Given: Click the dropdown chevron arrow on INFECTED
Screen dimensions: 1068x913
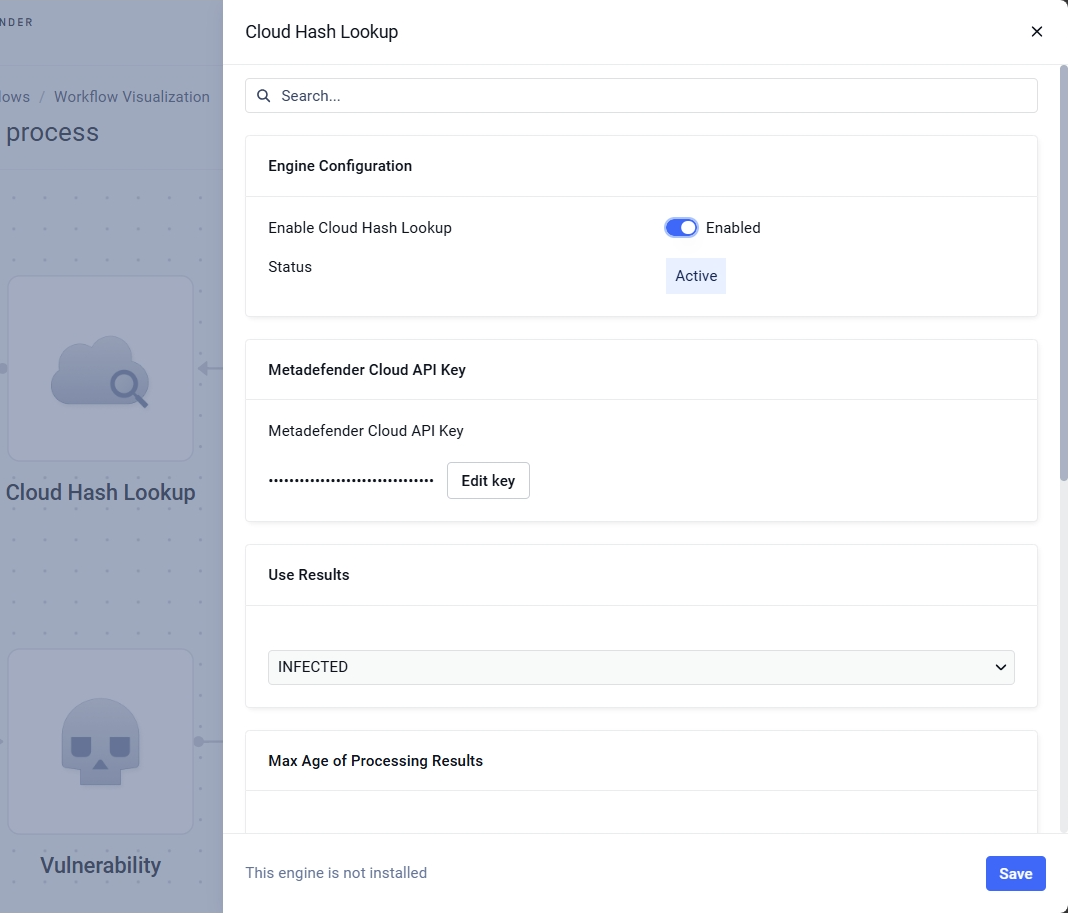Looking at the screenshot, I should pyautogui.click(x=1000, y=667).
